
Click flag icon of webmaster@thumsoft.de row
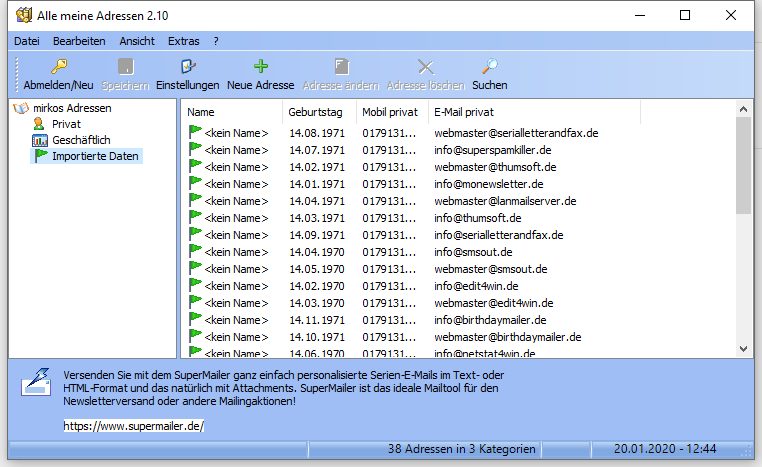point(195,166)
